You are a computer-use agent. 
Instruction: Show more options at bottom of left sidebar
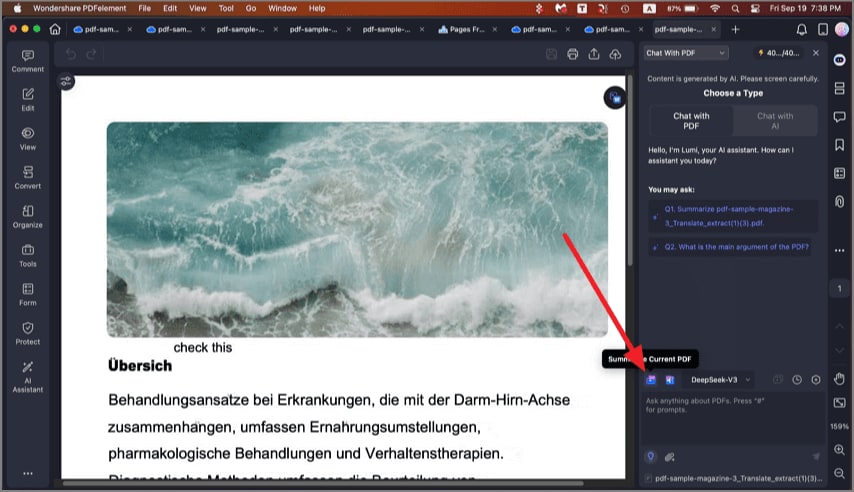tap(28, 473)
